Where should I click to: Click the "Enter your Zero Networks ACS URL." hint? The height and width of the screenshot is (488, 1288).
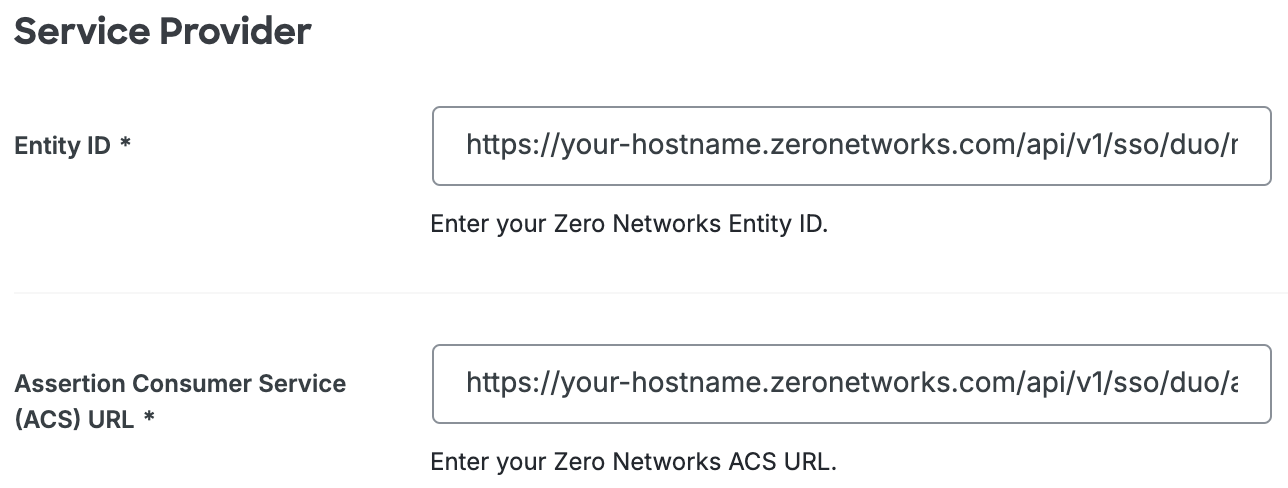point(633,462)
